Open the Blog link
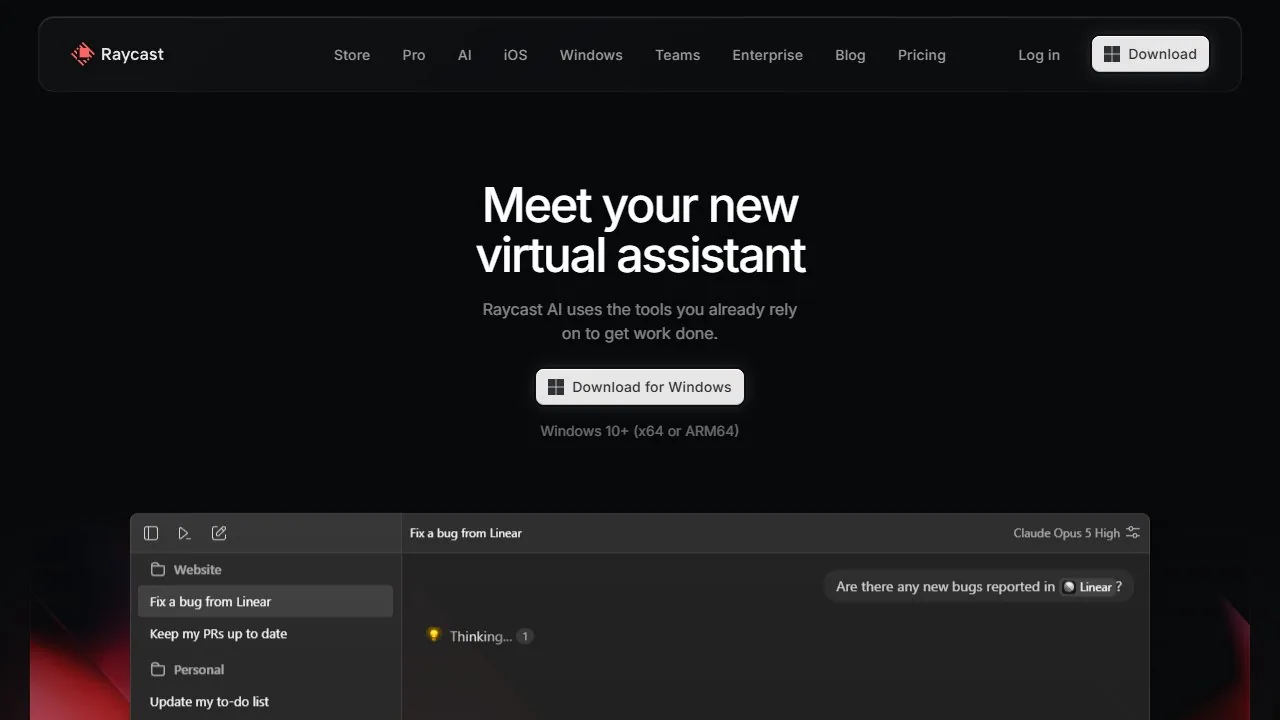 pyautogui.click(x=850, y=55)
